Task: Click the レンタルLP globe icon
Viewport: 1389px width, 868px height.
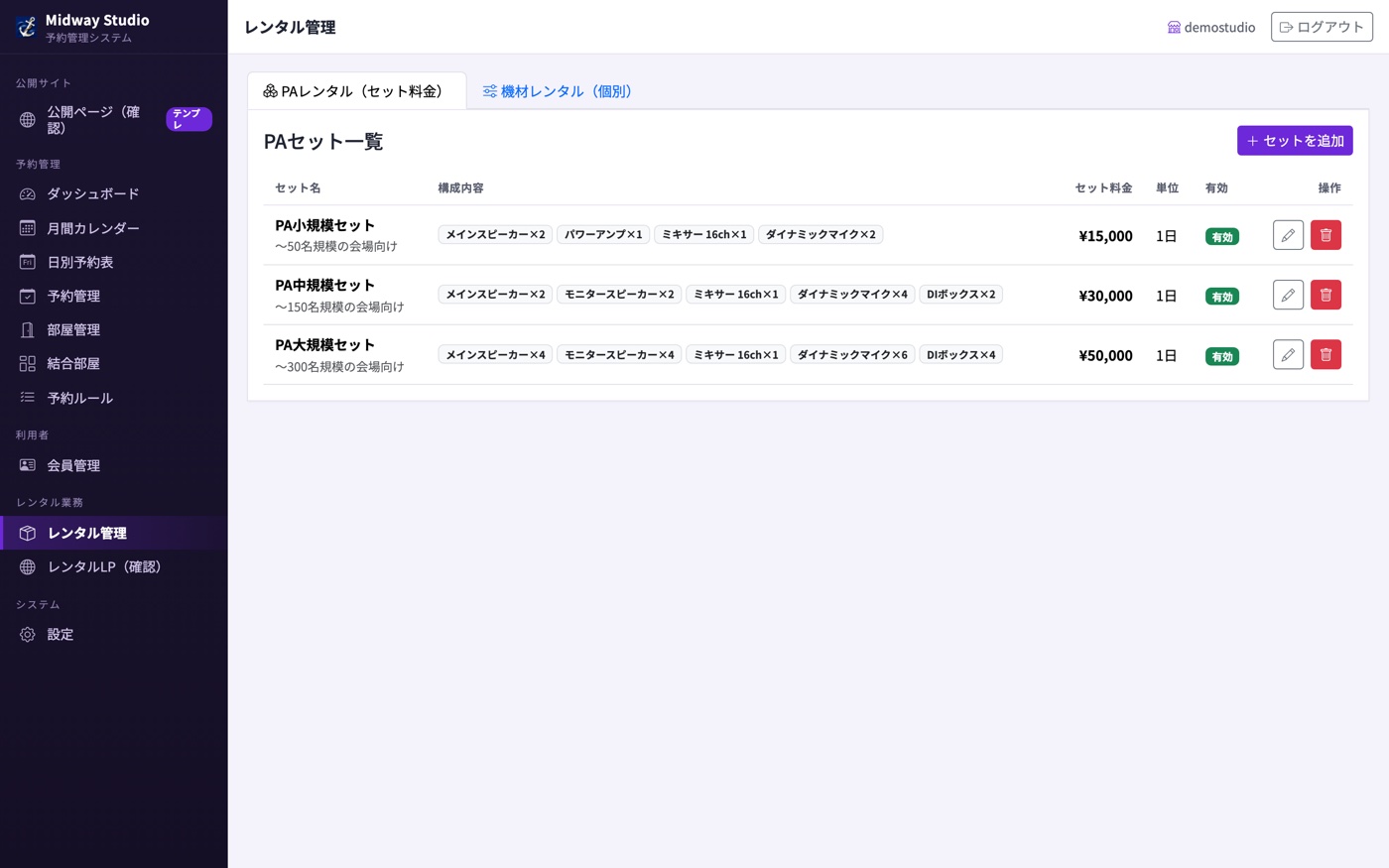Action: [28, 567]
